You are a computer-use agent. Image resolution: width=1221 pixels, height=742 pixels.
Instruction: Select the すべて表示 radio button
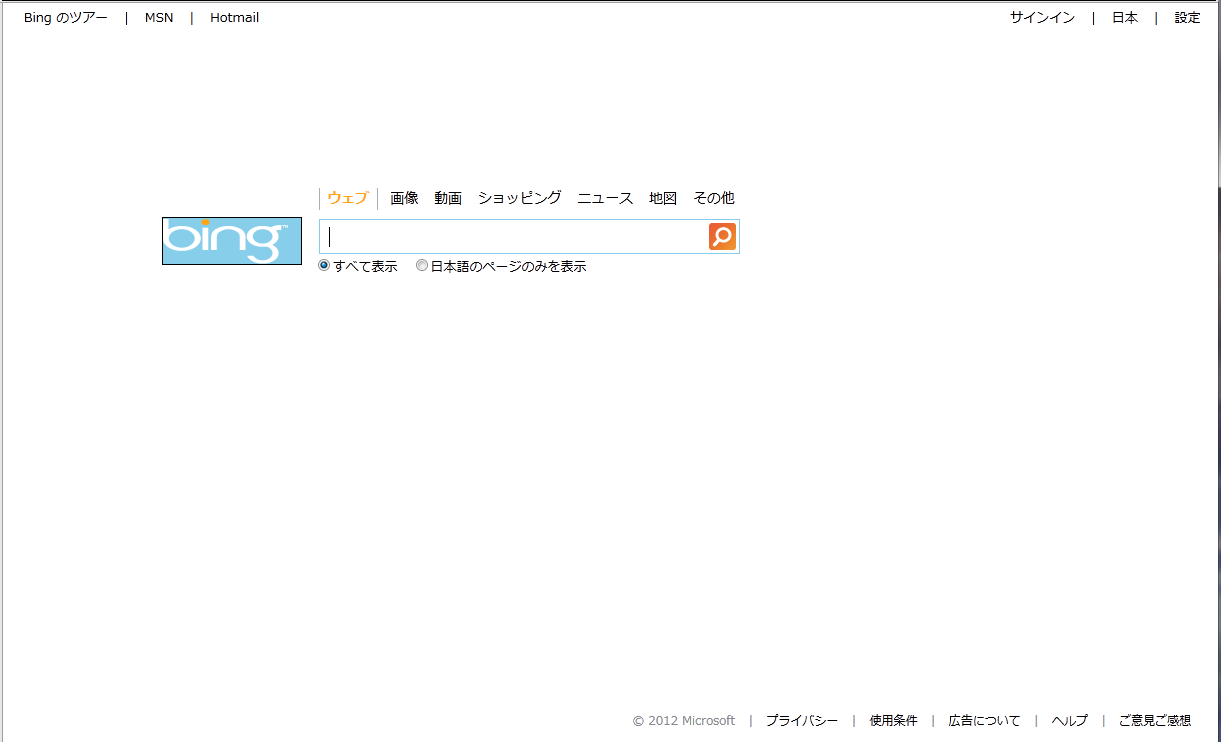click(324, 266)
